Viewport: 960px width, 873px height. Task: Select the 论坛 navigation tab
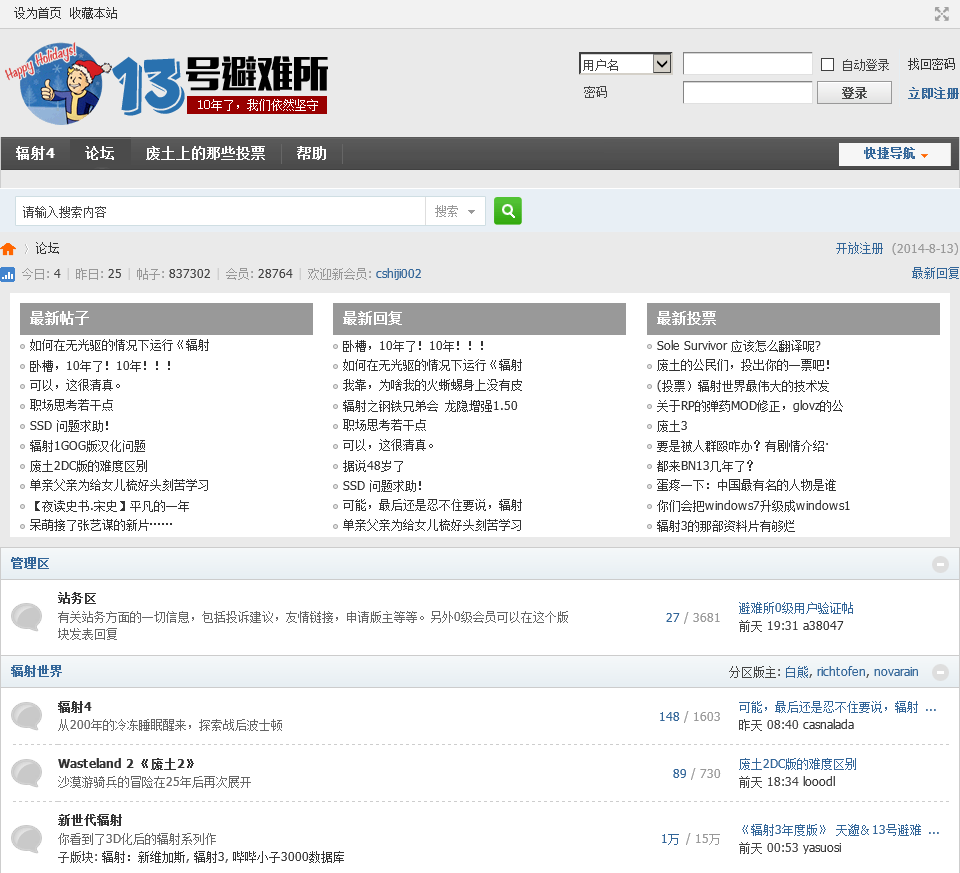pos(100,153)
